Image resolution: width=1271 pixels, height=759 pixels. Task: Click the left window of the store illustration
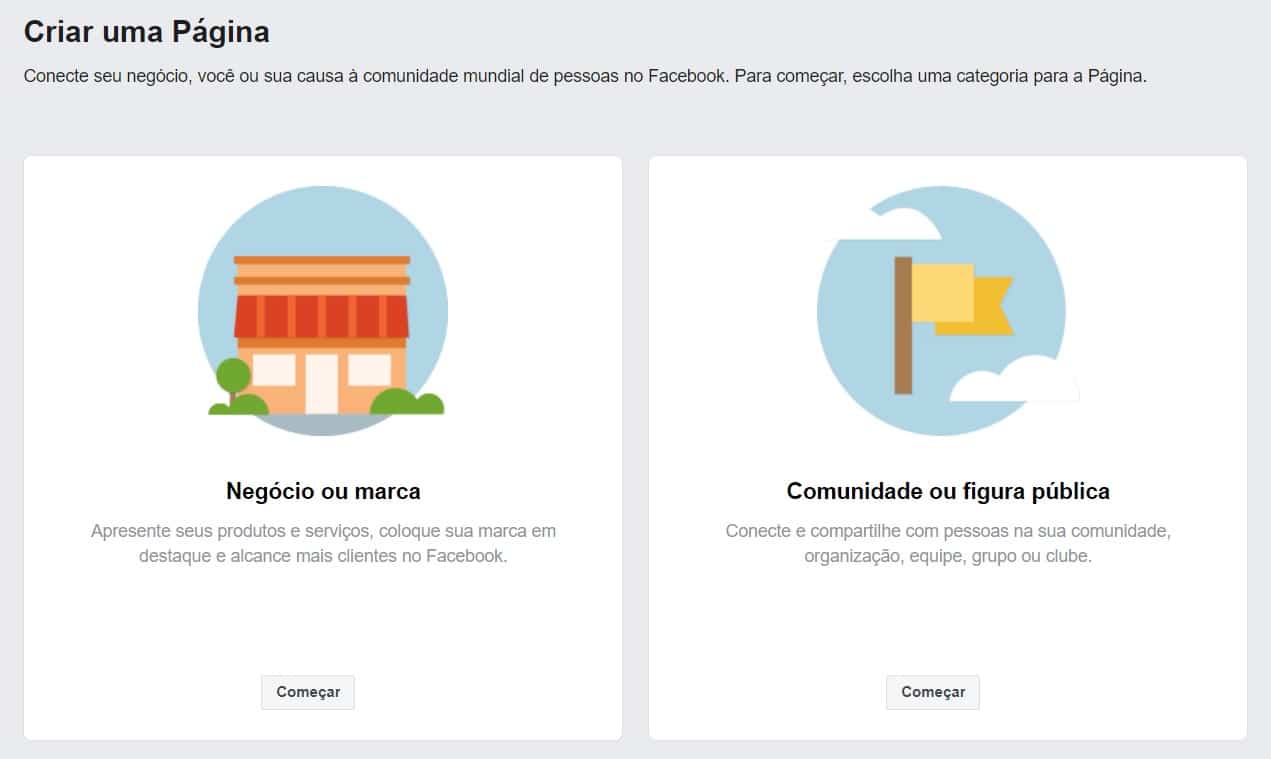(274, 369)
